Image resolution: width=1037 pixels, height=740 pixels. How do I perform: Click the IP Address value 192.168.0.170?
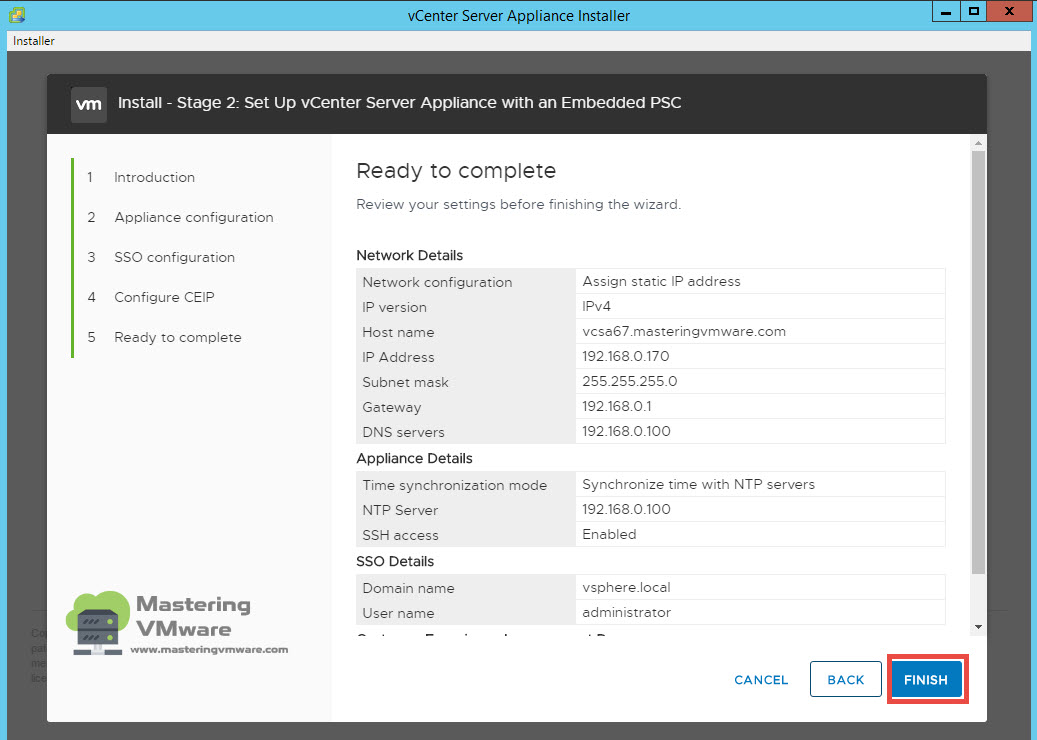coord(626,356)
